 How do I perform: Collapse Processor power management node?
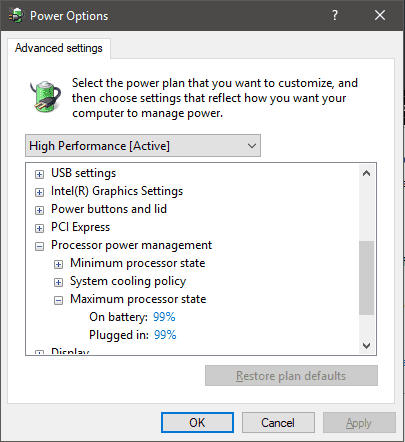(39, 246)
